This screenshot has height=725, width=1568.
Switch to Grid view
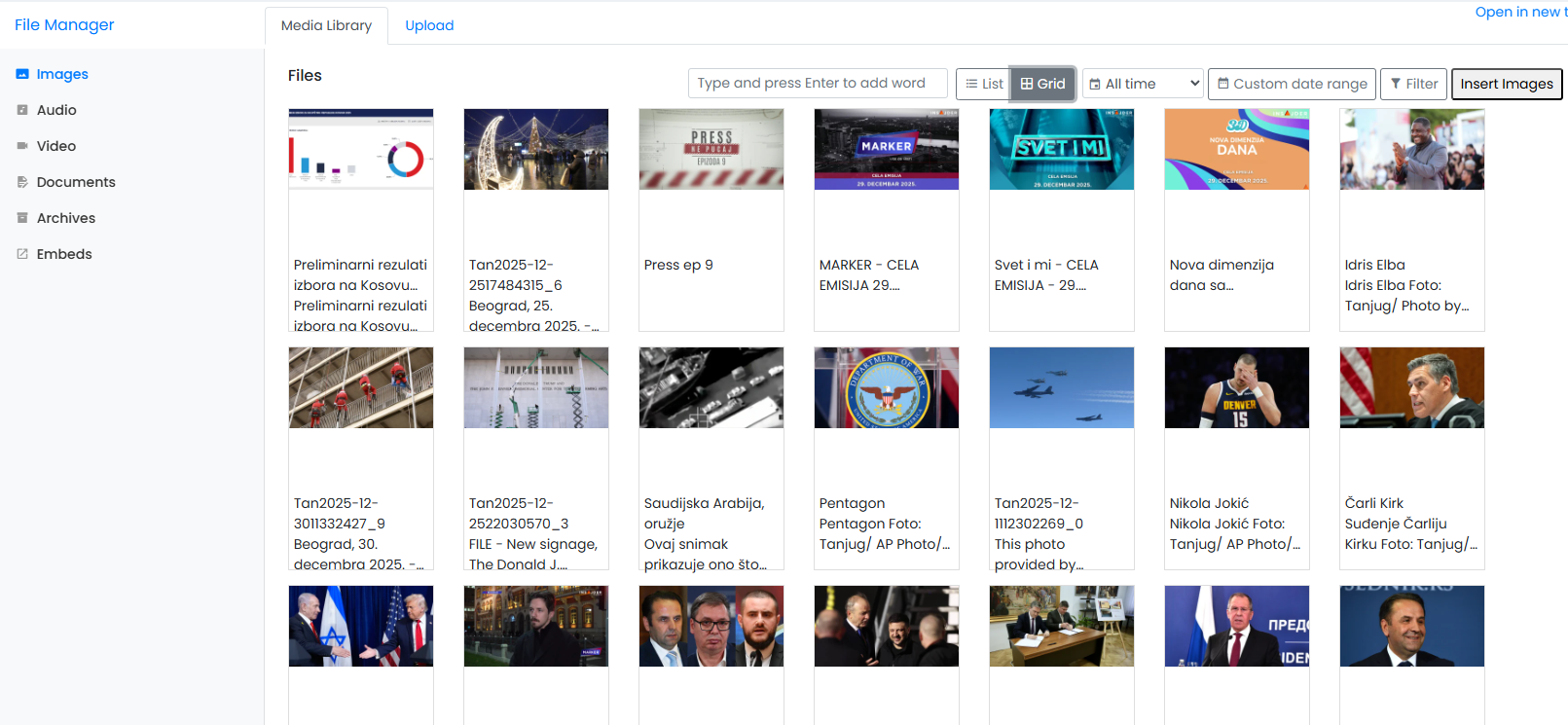point(1042,84)
